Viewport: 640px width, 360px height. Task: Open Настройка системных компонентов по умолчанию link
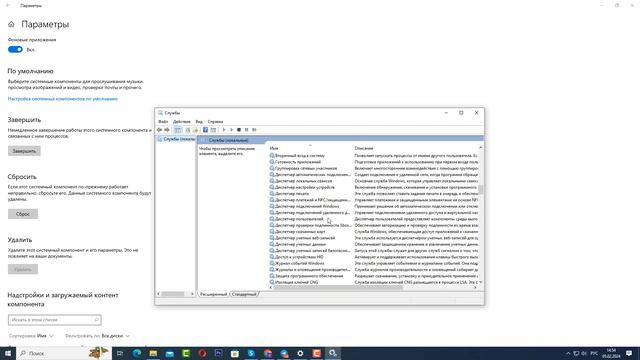pos(63,99)
